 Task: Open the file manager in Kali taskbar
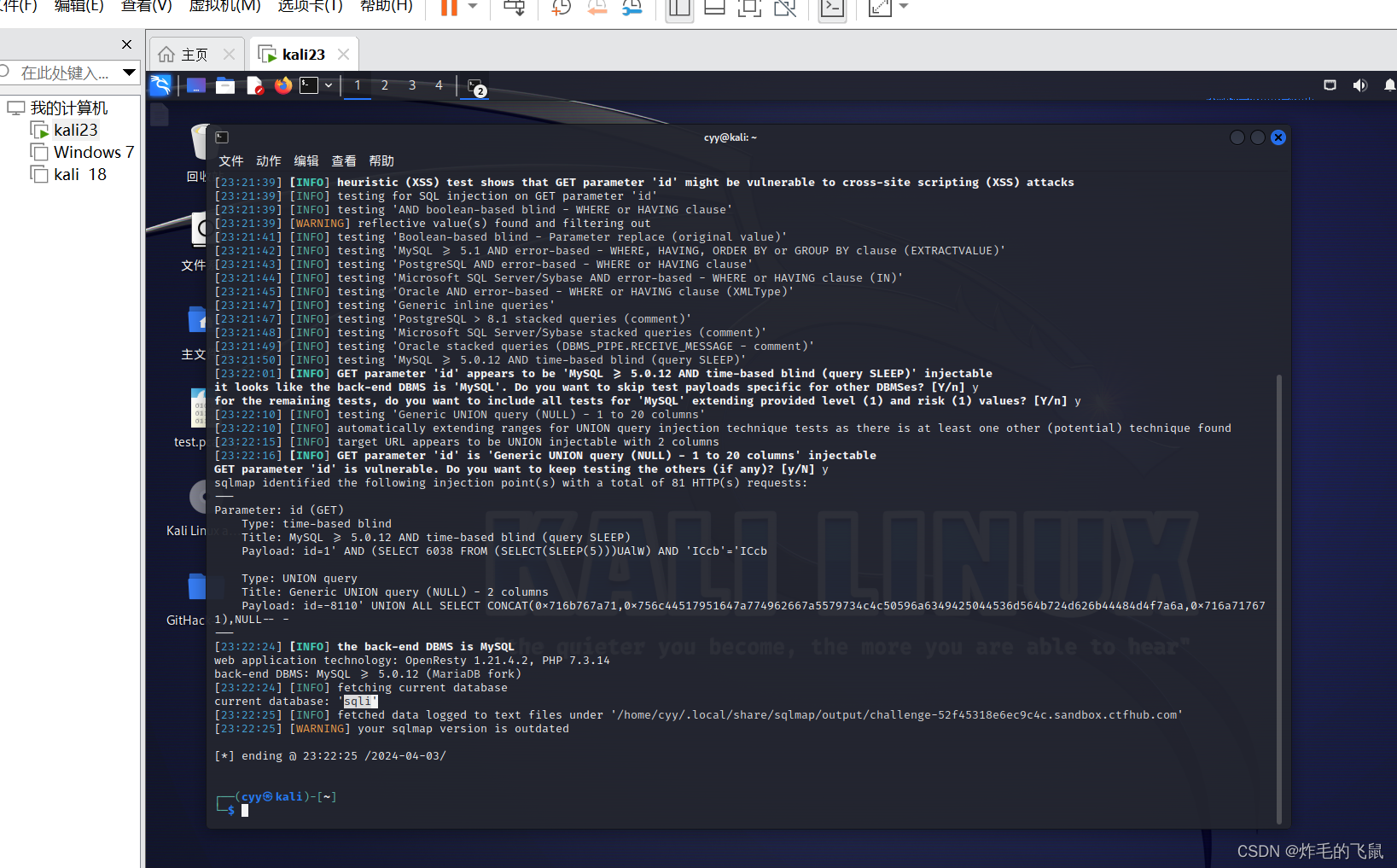tap(224, 85)
